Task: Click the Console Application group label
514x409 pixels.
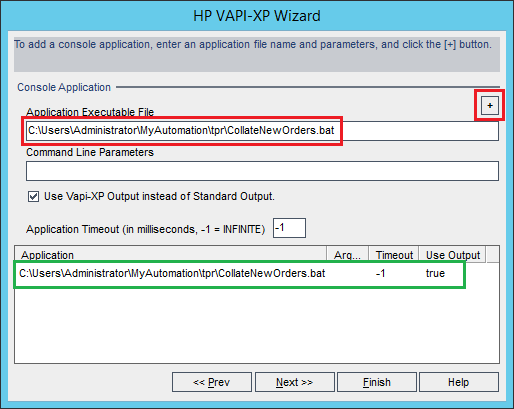Action: [x=64, y=87]
